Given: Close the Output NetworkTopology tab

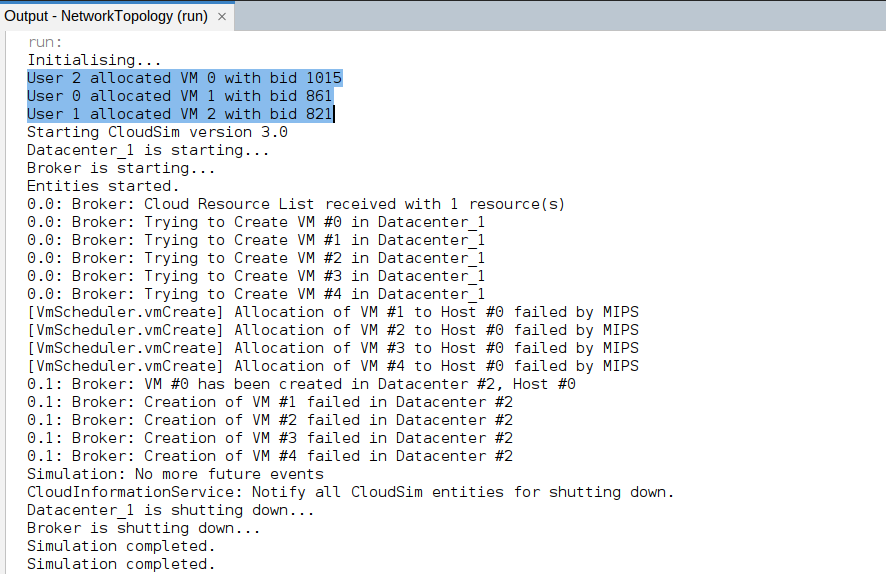Looking at the screenshot, I should [221, 17].
